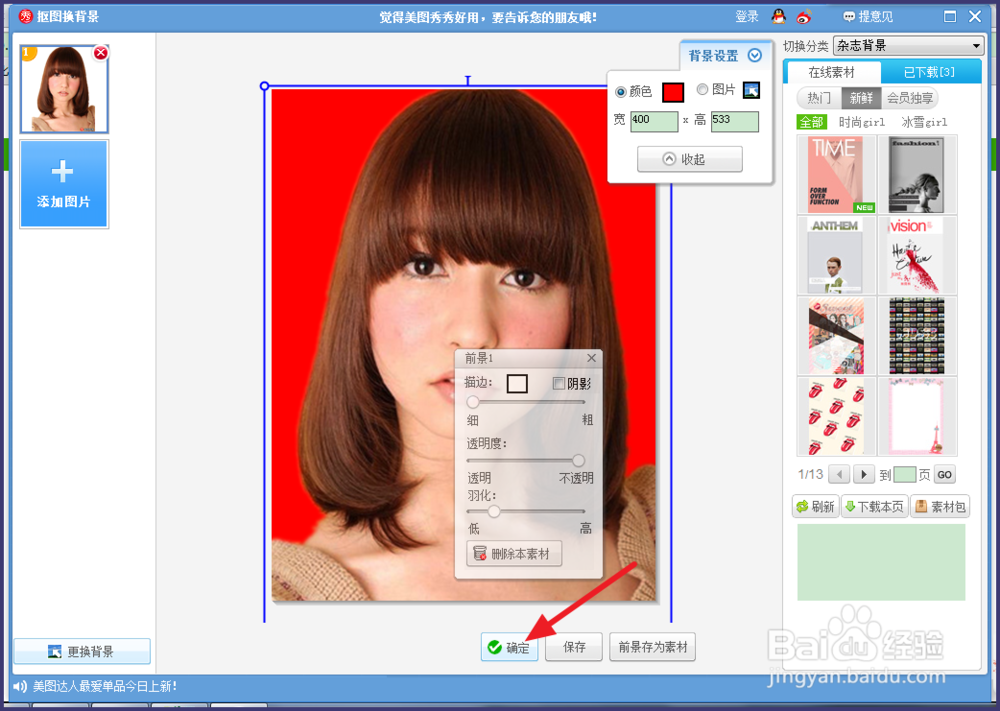Click the 宽 width field showing 400

pos(654,121)
